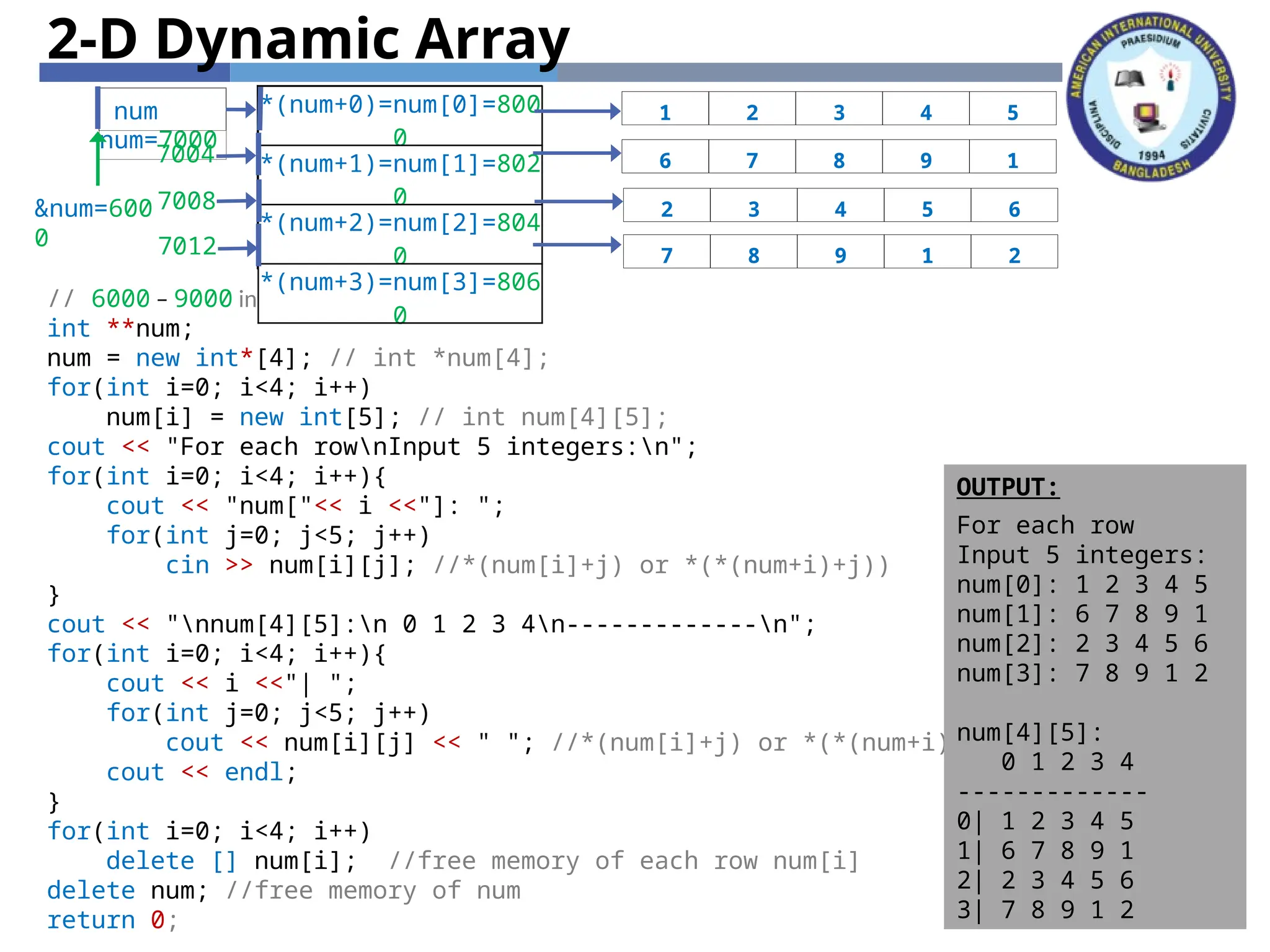Click the "// int num[4][5];" comment

tap(543, 418)
